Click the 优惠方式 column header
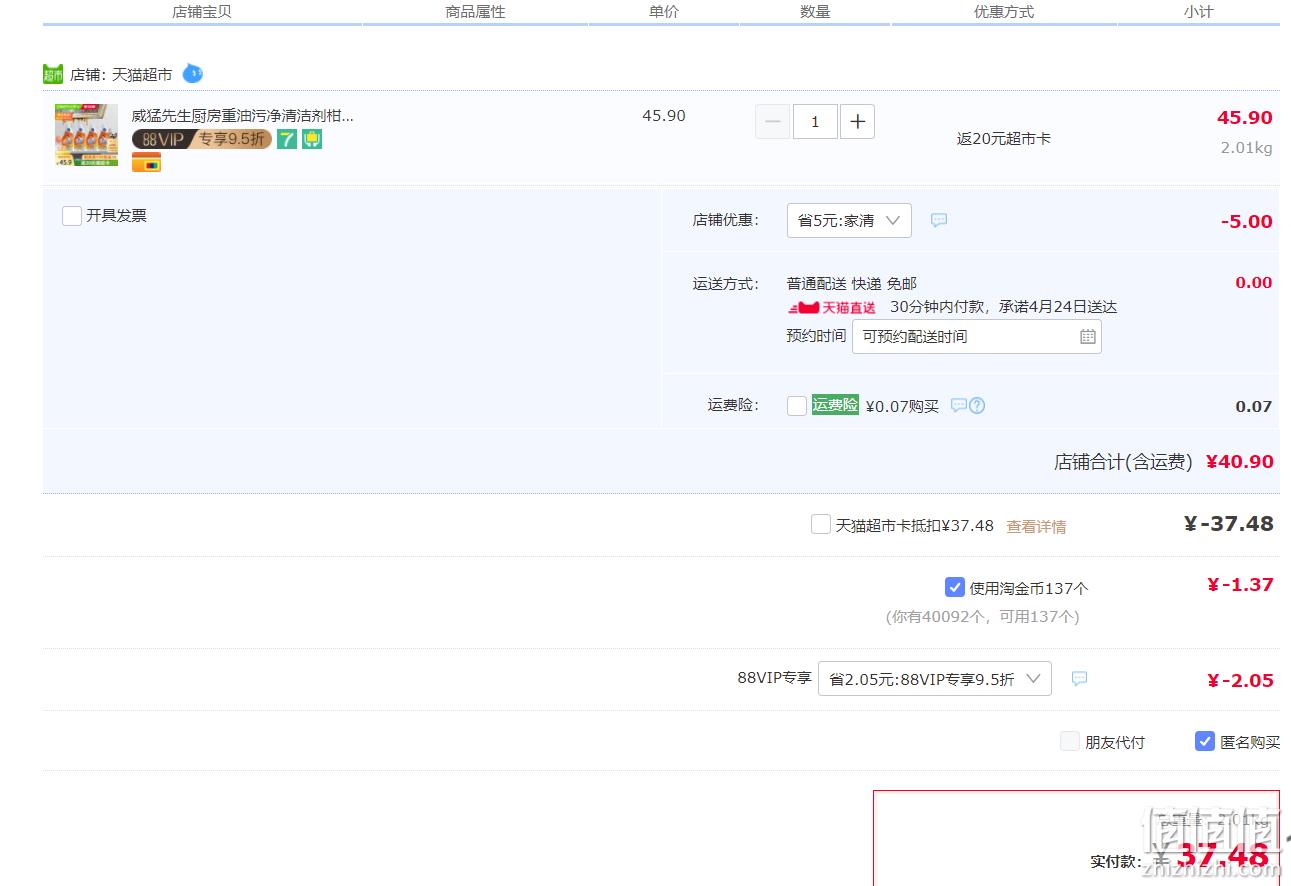This screenshot has width=1291, height=886. tap(1004, 12)
